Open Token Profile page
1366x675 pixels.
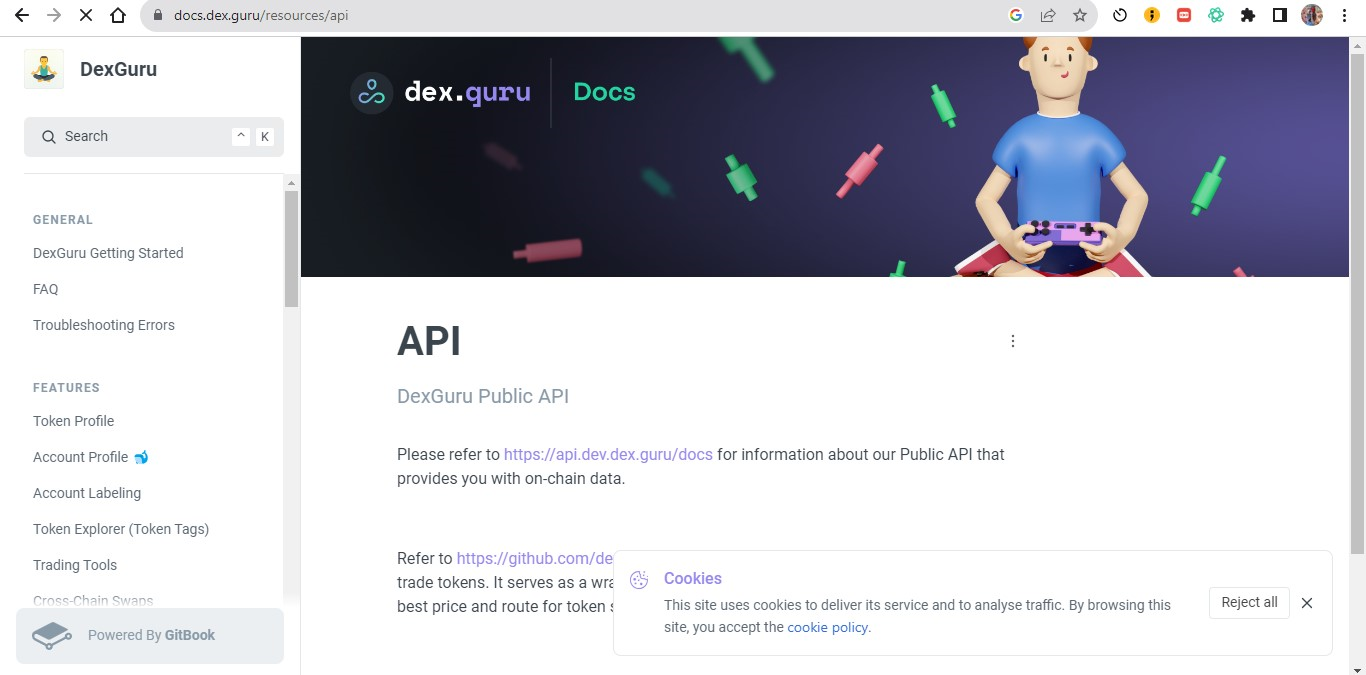point(74,421)
